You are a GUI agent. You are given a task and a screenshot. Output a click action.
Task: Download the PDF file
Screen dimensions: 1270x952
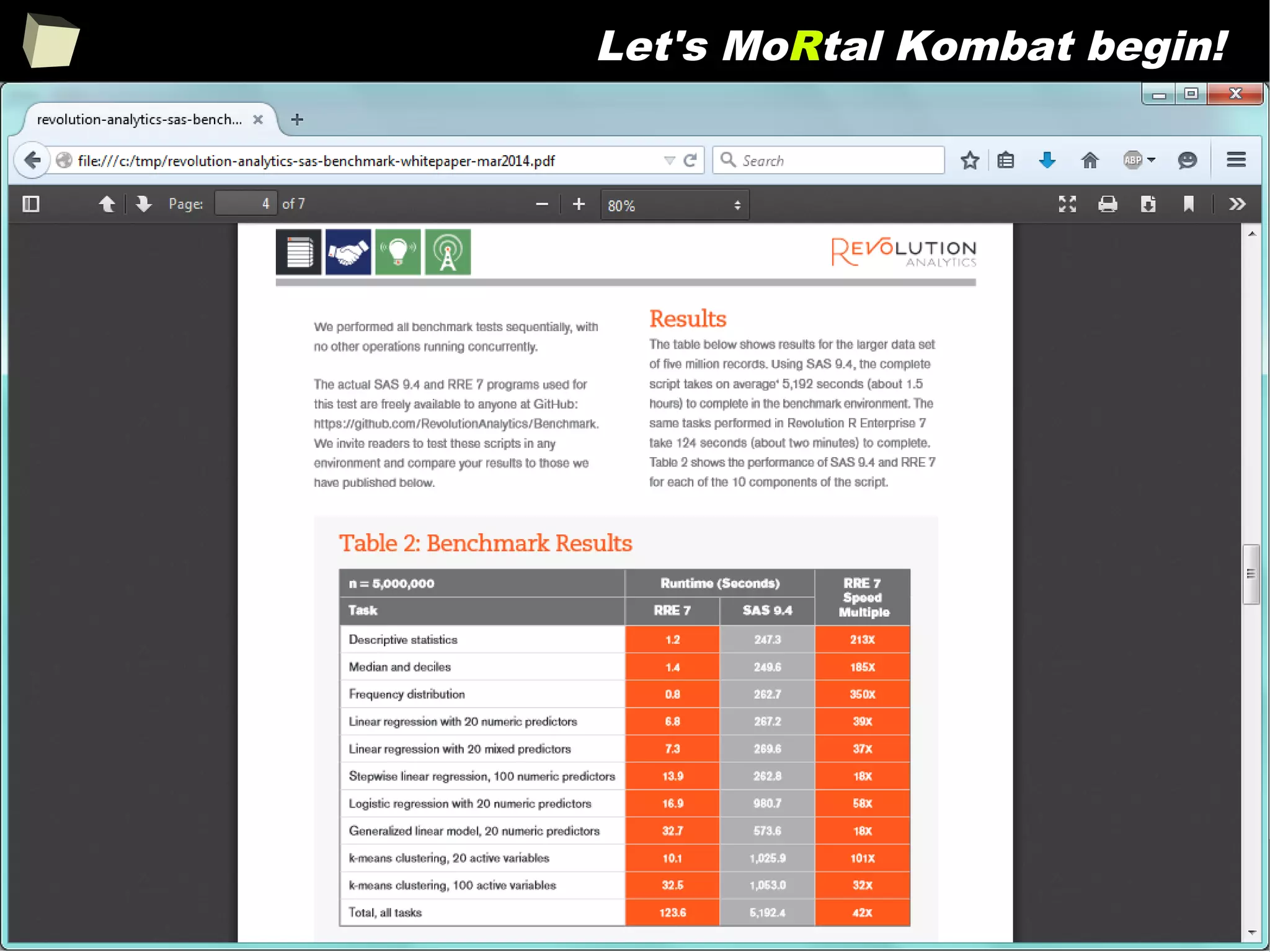click(x=1148, y=204)
